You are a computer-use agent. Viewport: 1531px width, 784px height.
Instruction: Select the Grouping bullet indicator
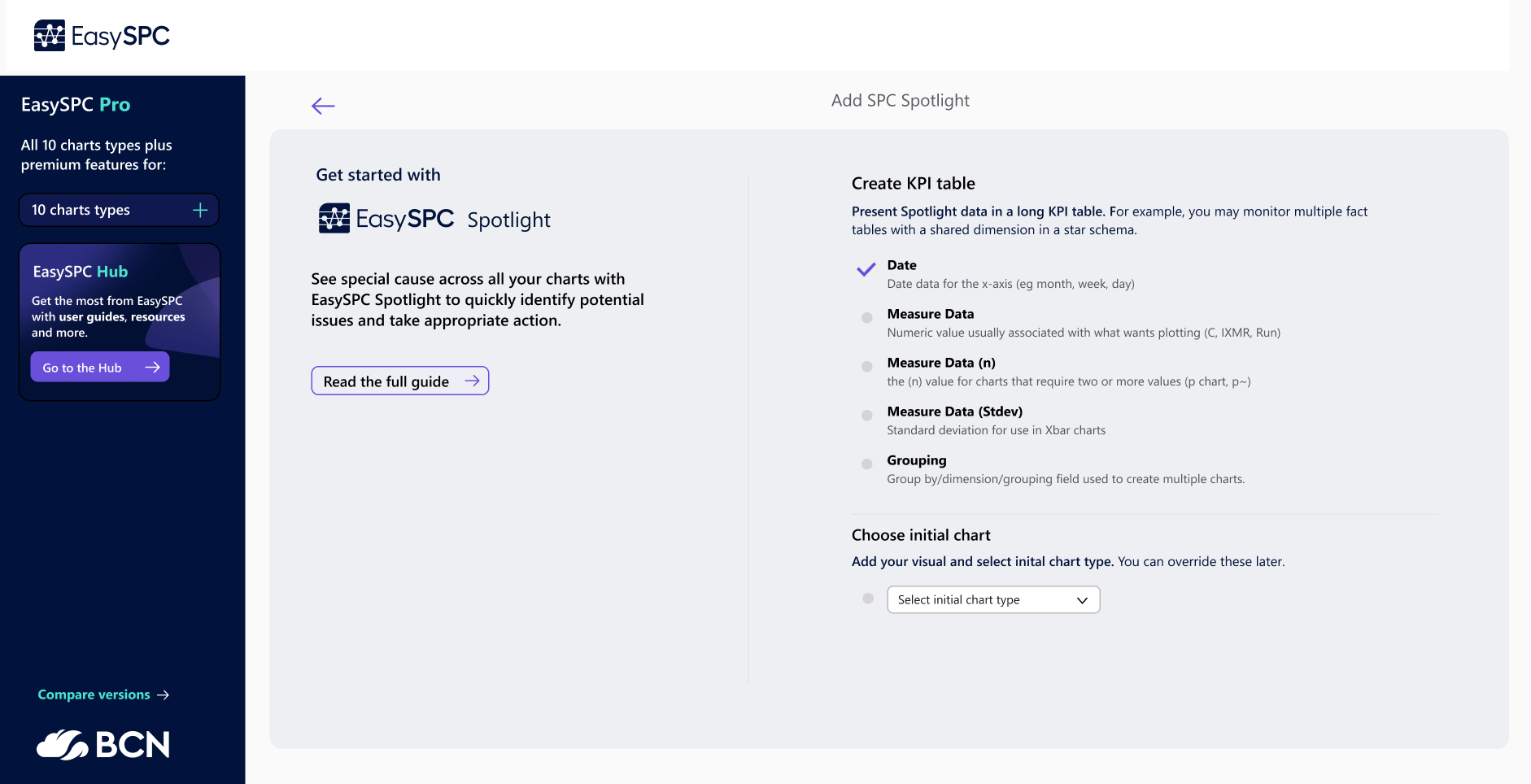pyautogui.click(x=867, y=464)
